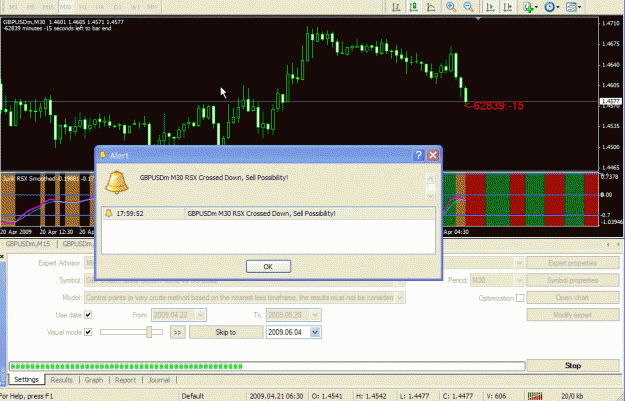Click the Open chart button

(x=572, y=298)
